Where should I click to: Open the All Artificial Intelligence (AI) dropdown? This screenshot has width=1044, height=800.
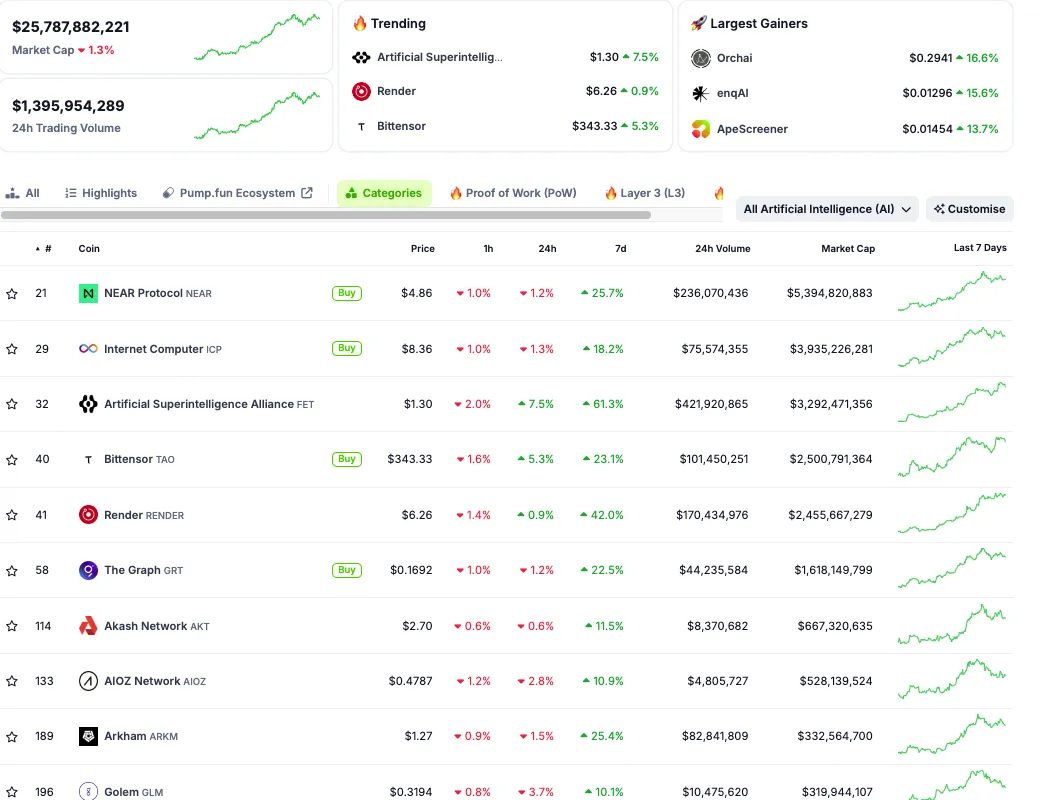tap(828, 209)
